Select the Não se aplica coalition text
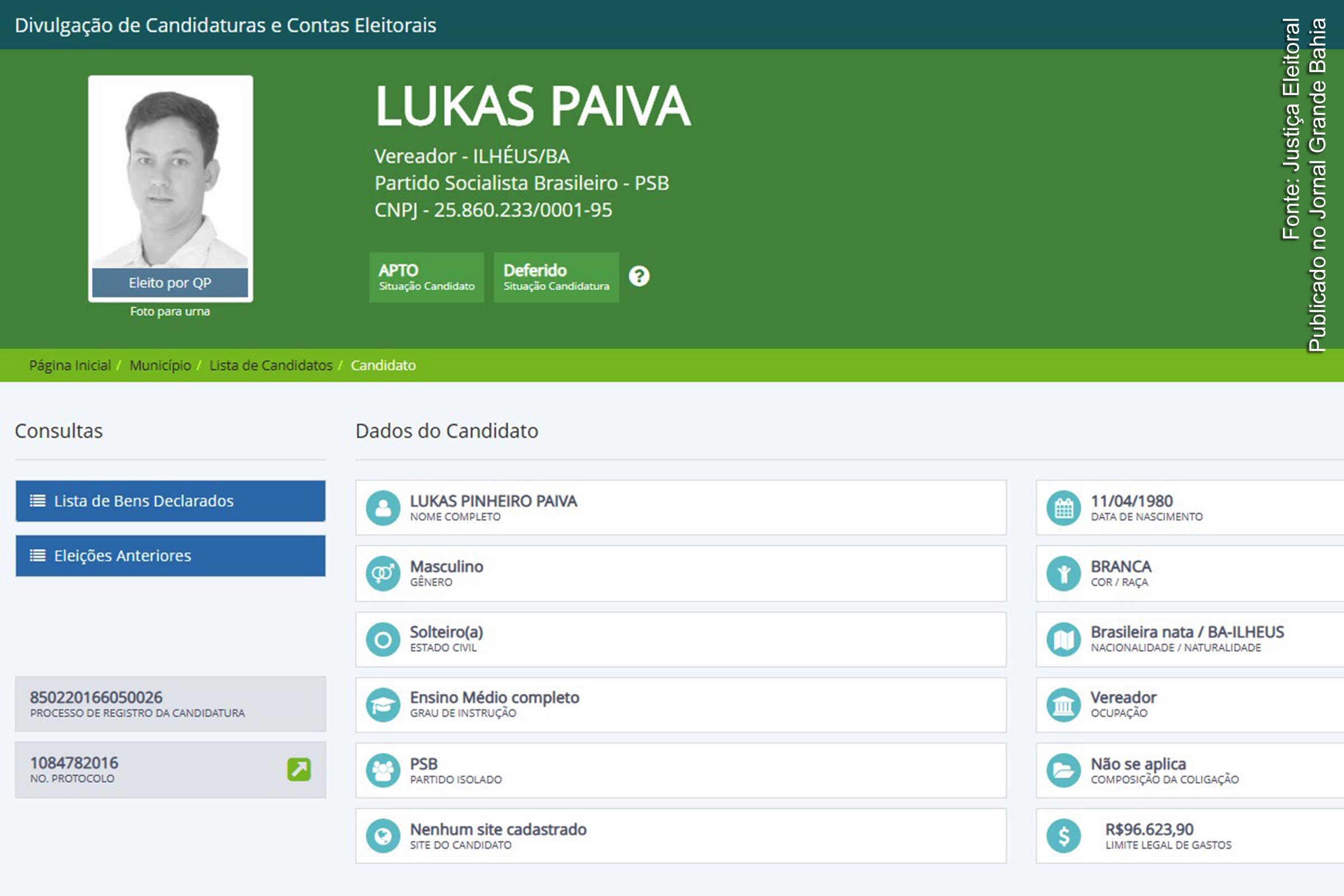The image size is (1344, 896). (x=1138, y=764)
